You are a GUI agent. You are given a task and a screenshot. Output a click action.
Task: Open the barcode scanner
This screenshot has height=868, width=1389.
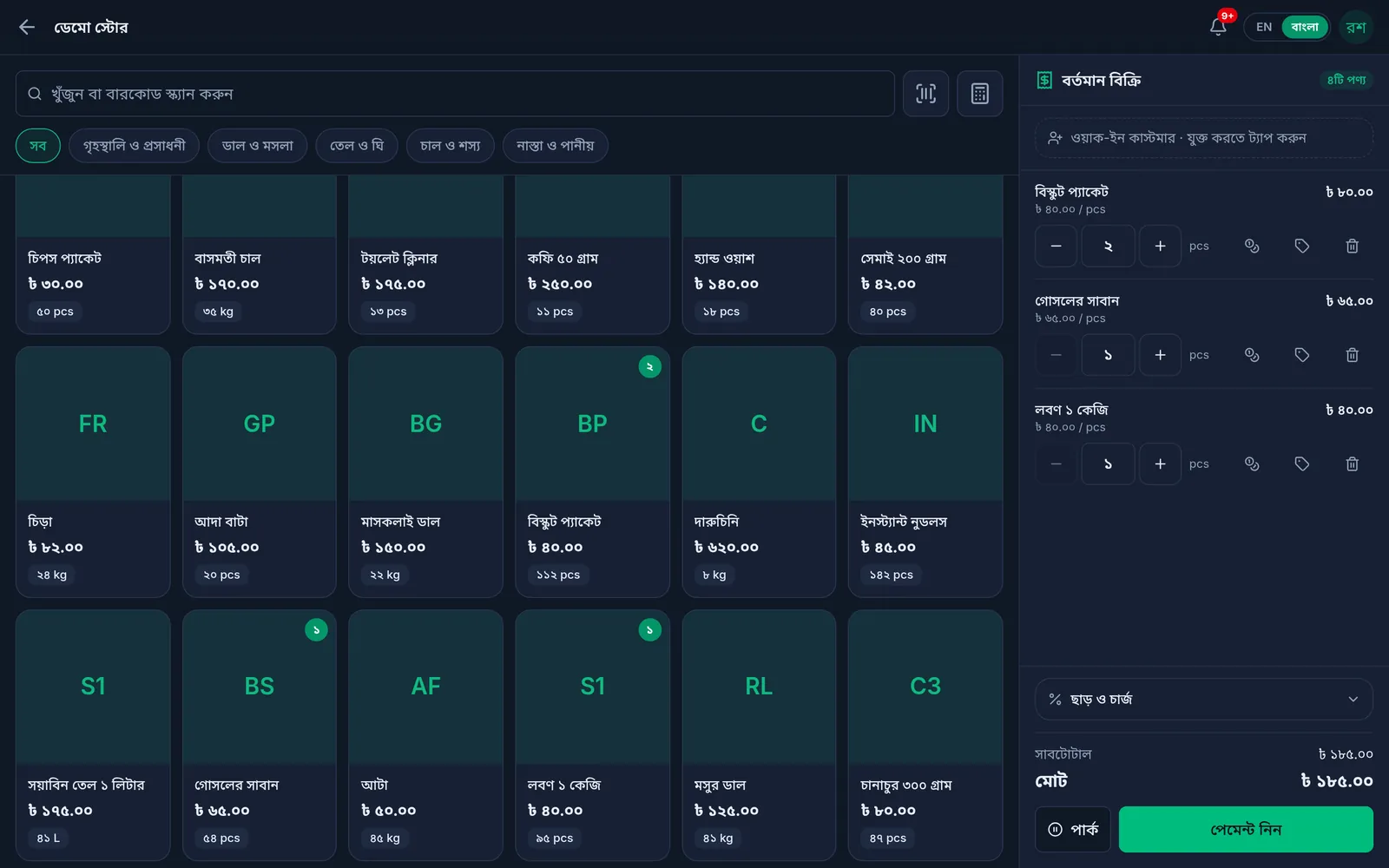925,94
